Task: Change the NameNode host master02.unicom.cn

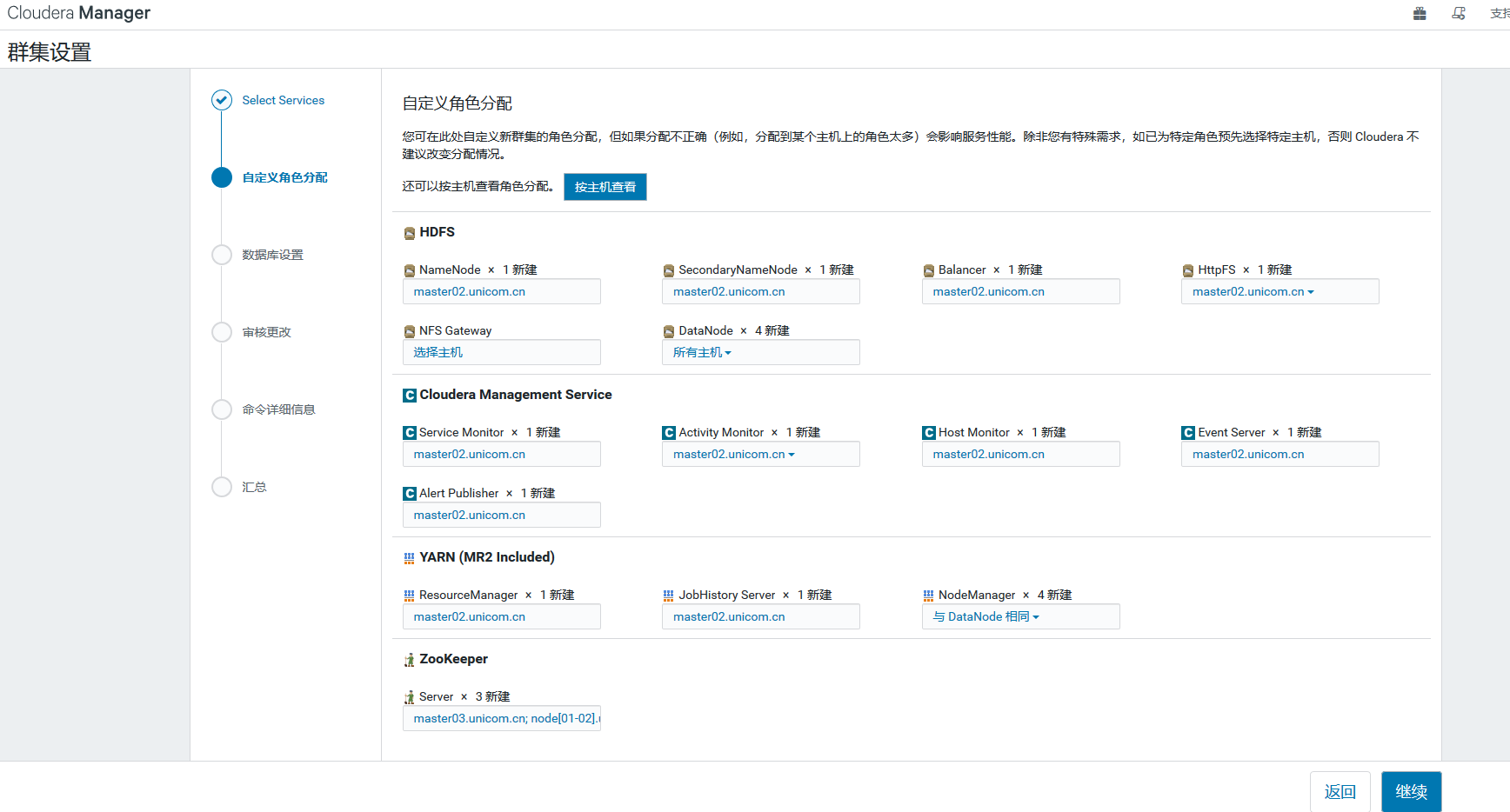Action: coord(501,291)
